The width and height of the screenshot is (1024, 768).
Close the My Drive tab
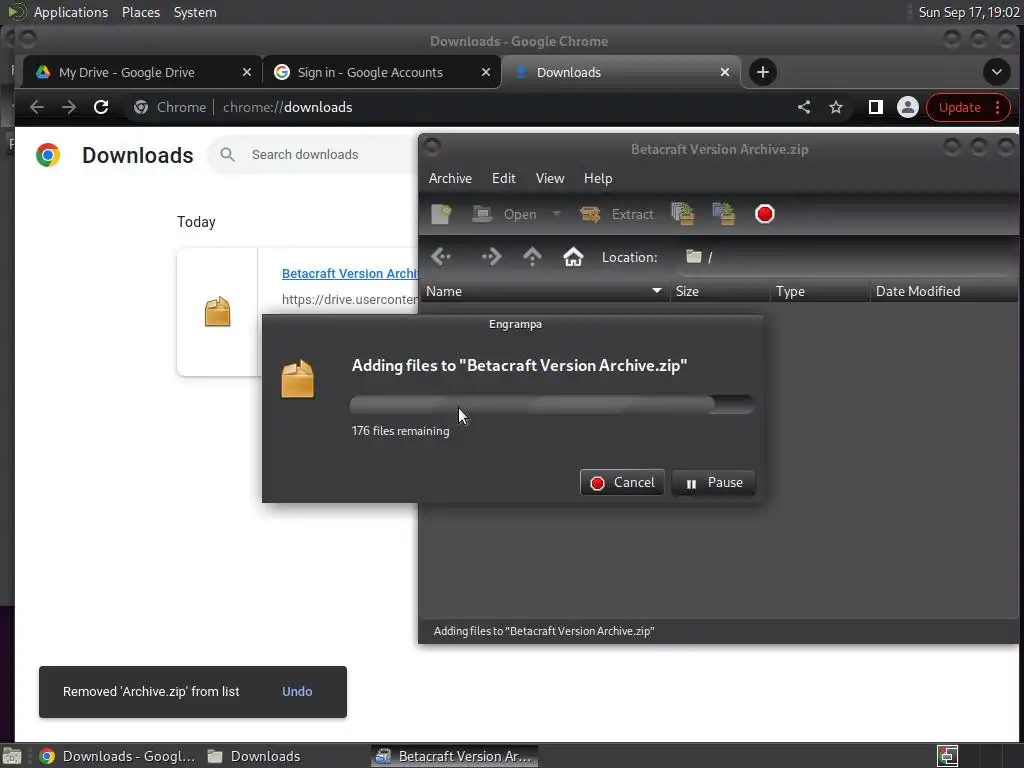point(247,72)
